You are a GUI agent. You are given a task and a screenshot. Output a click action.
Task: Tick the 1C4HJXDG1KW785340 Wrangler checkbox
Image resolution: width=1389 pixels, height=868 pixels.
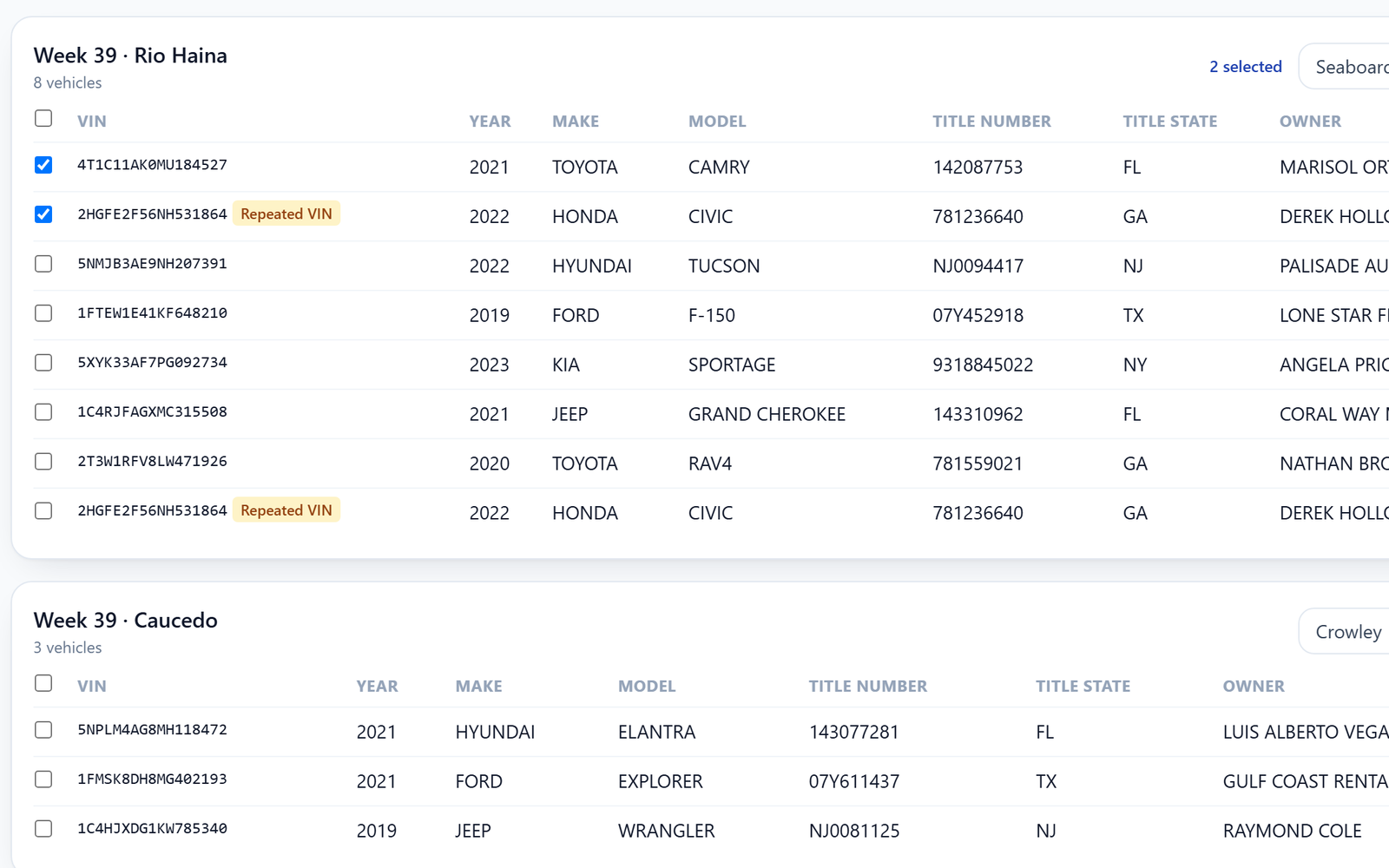click(43, 829)
